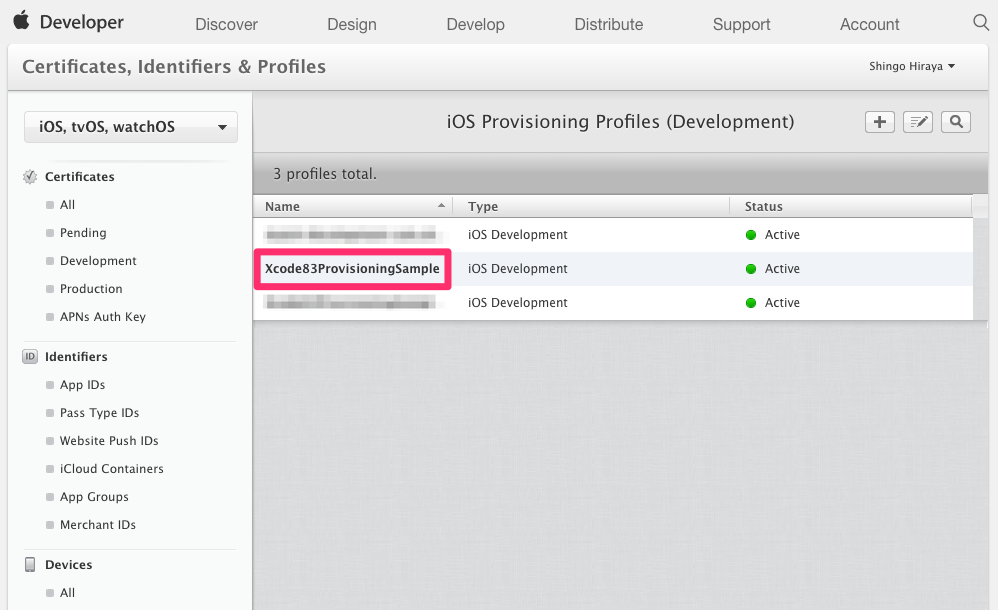Open the iOS, tvOS, watchOS platform dropdown
The width and height of the screenshot is (998, 610).
point(130,127)
